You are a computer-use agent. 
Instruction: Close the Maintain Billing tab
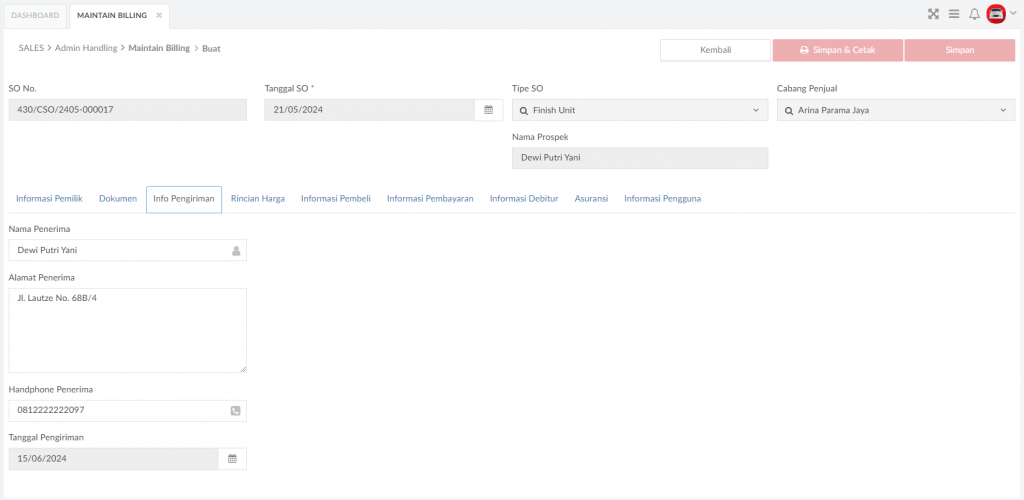(x=159, y=15)
